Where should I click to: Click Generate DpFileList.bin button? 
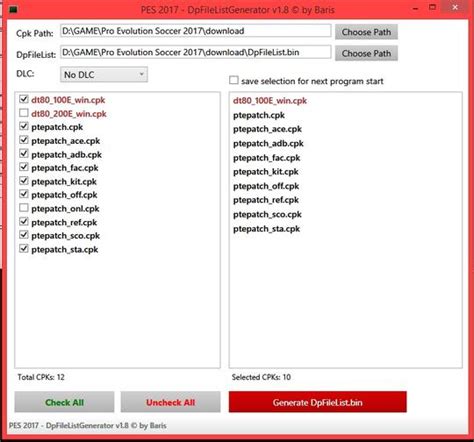pos(318,402)
